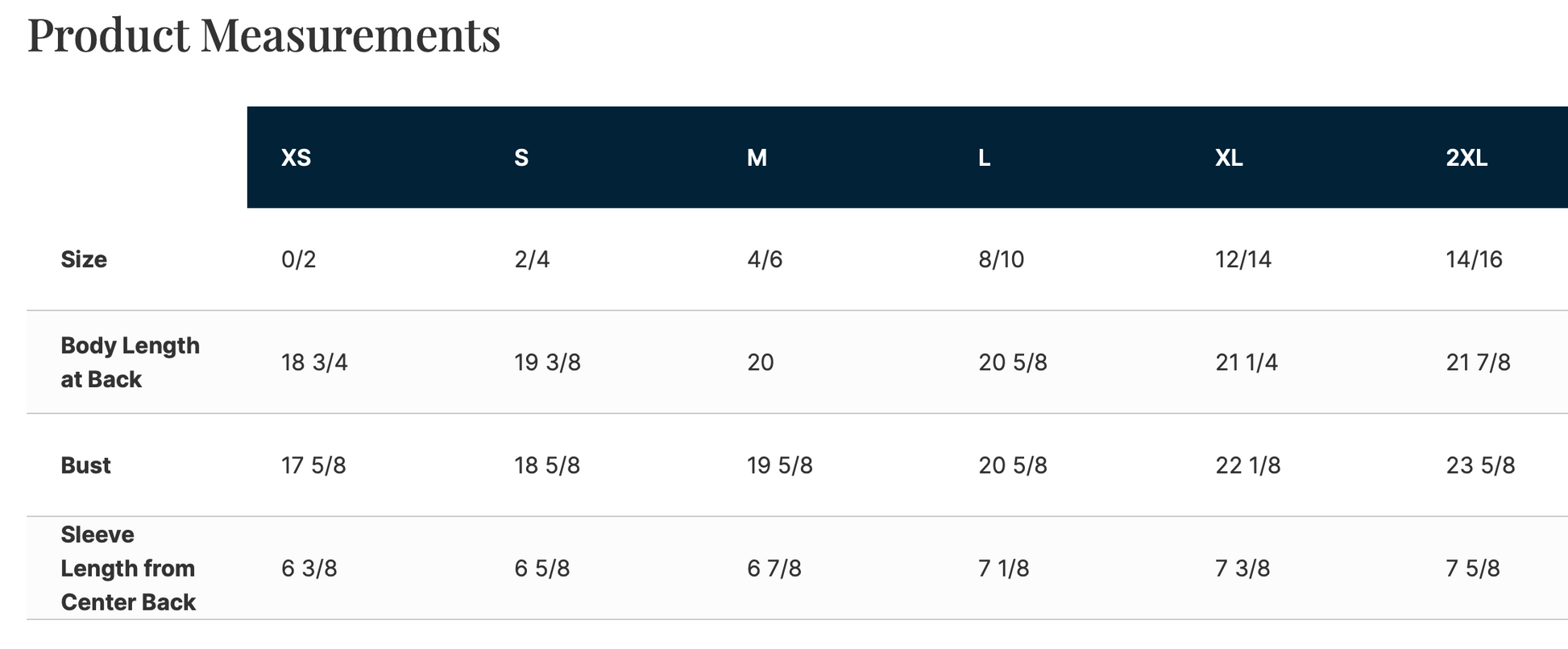Click the 0/2 size cell
Image resolution: width=1568 pixels, height=649 pixels.
coord(298,259)
